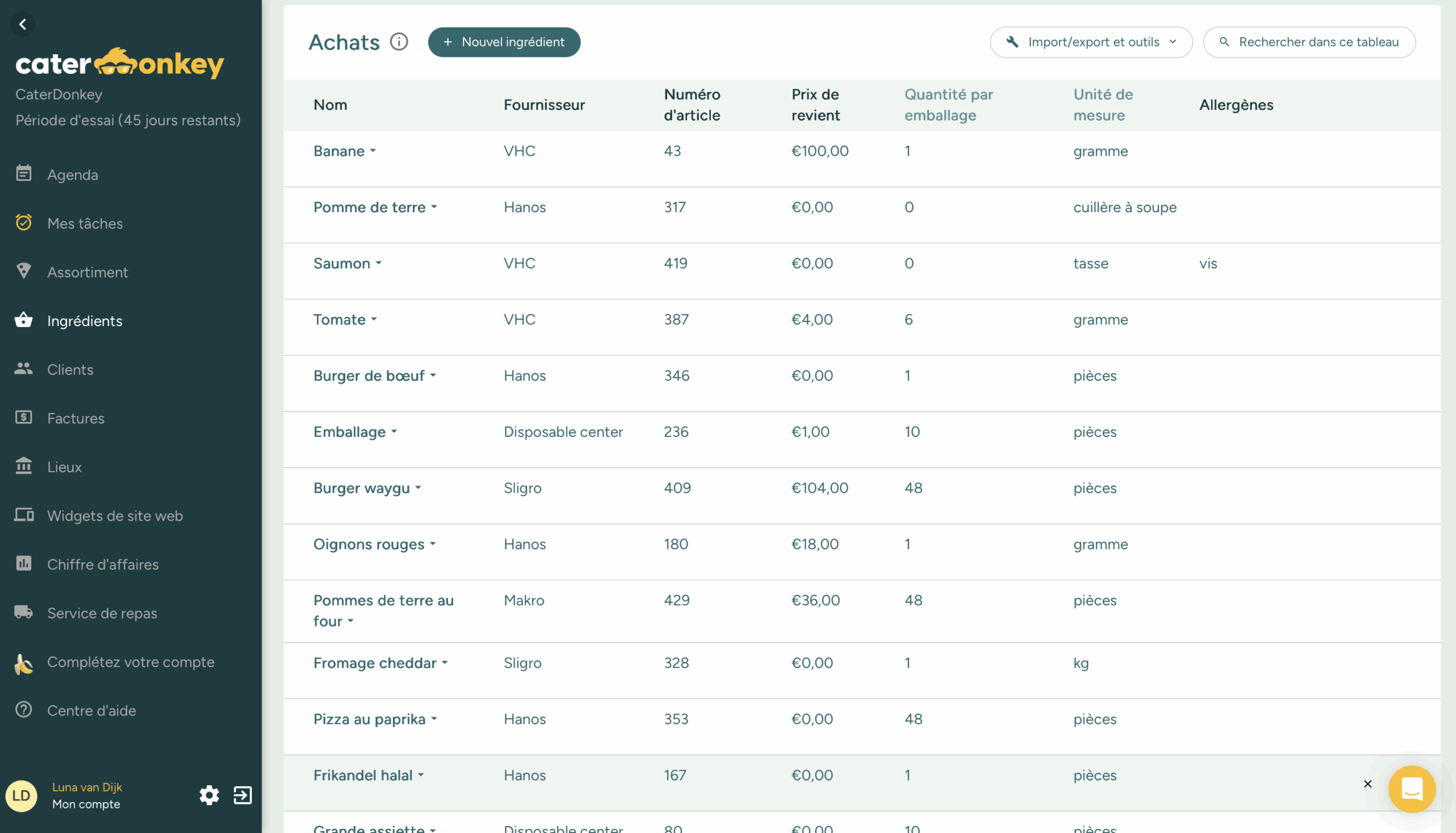Open the chat support bubble

[1412, 789]
